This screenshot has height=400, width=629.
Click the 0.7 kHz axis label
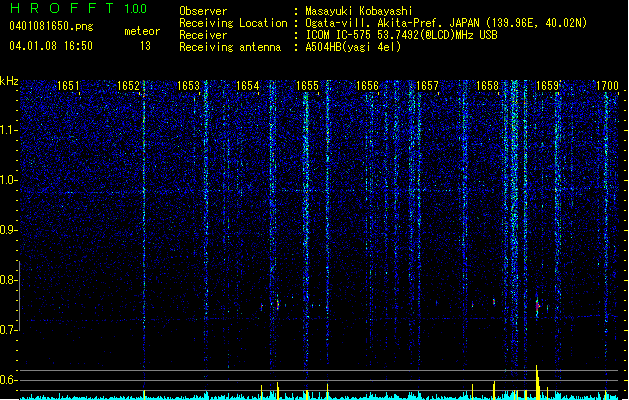[9, 330]
